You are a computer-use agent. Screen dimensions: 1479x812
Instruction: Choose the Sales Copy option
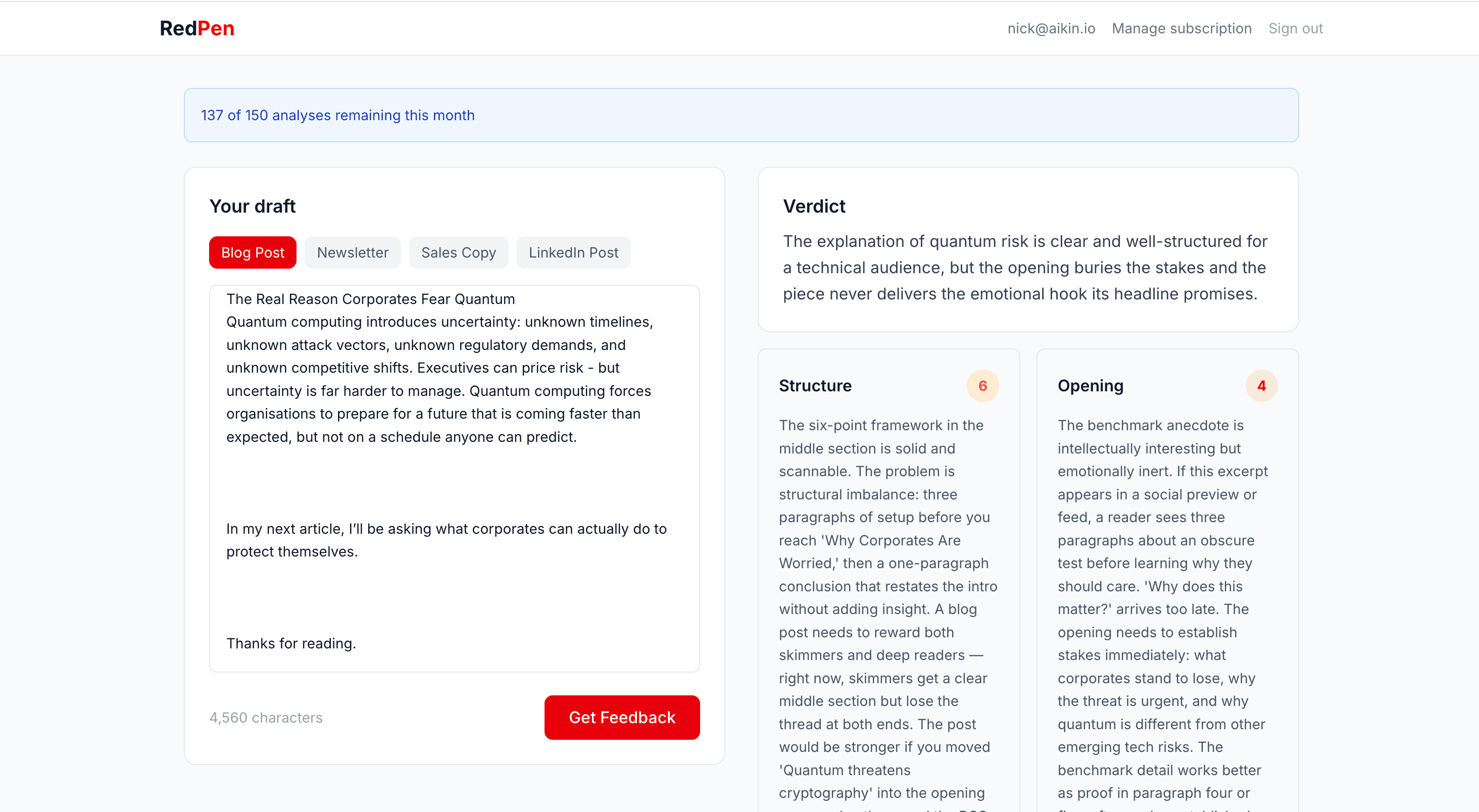pyautogui.click(x=458, y=252)
